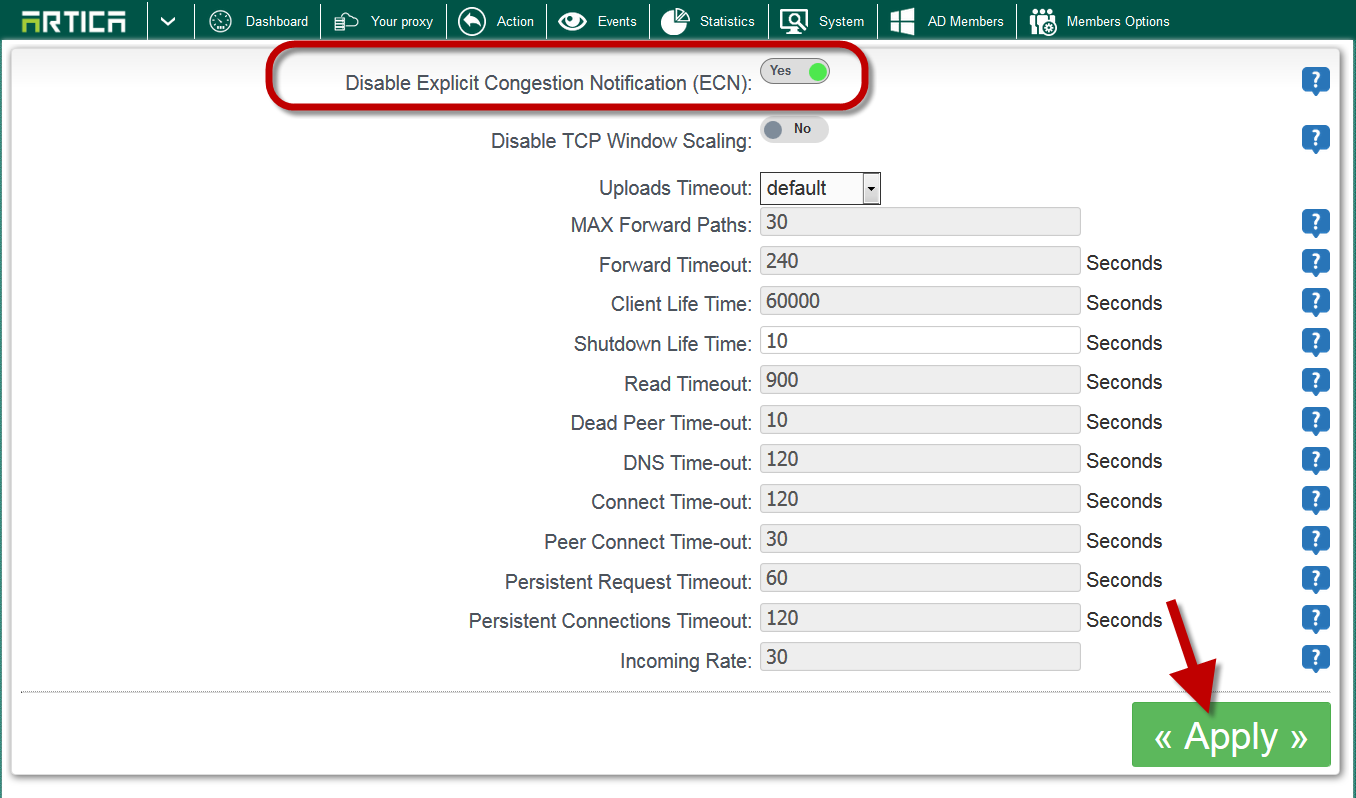This screenshot has height=798, width=1356.
Task: Toggle Disable Explicit Congestion Notification switch
Action: coord(795,71)
